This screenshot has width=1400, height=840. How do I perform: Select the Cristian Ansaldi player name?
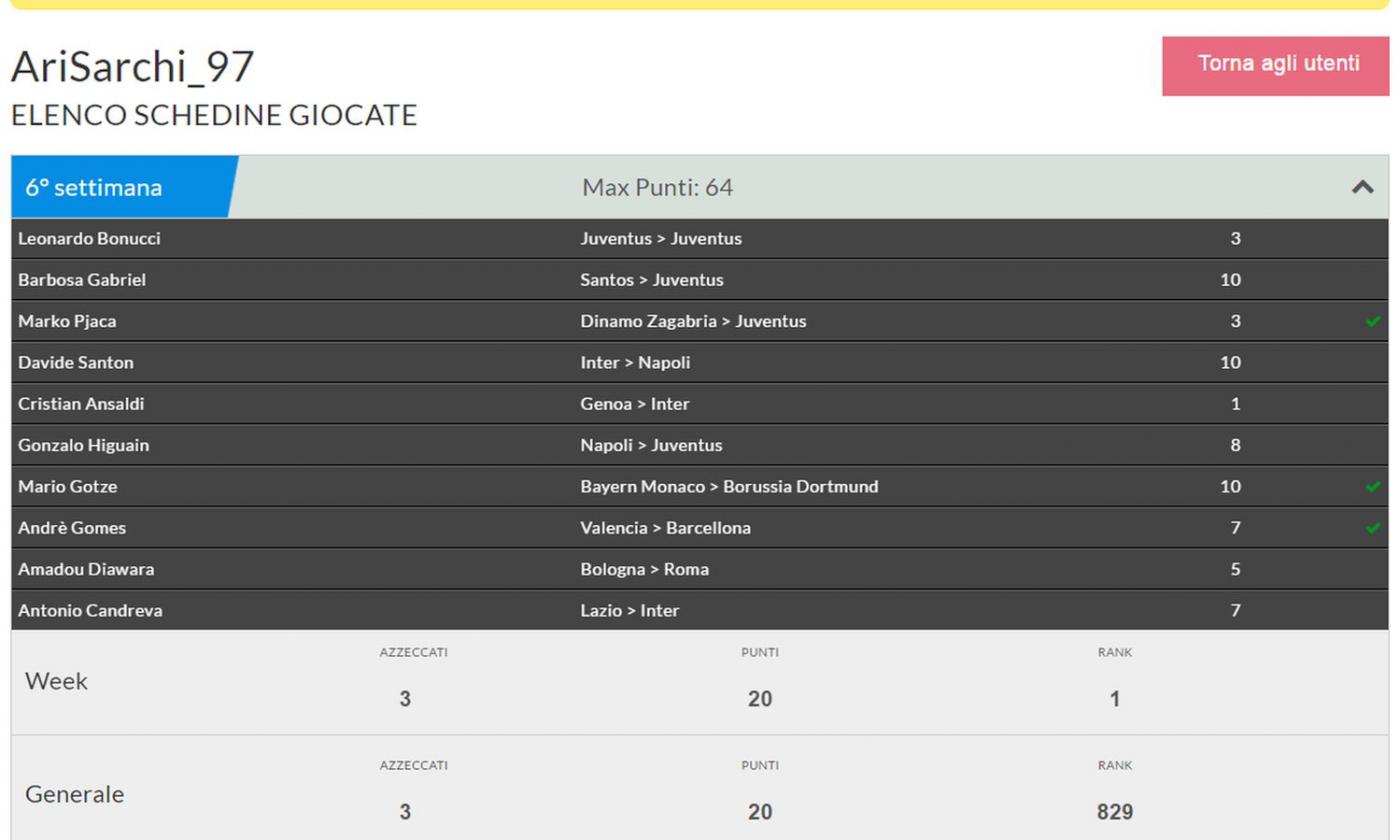point(81,403)
